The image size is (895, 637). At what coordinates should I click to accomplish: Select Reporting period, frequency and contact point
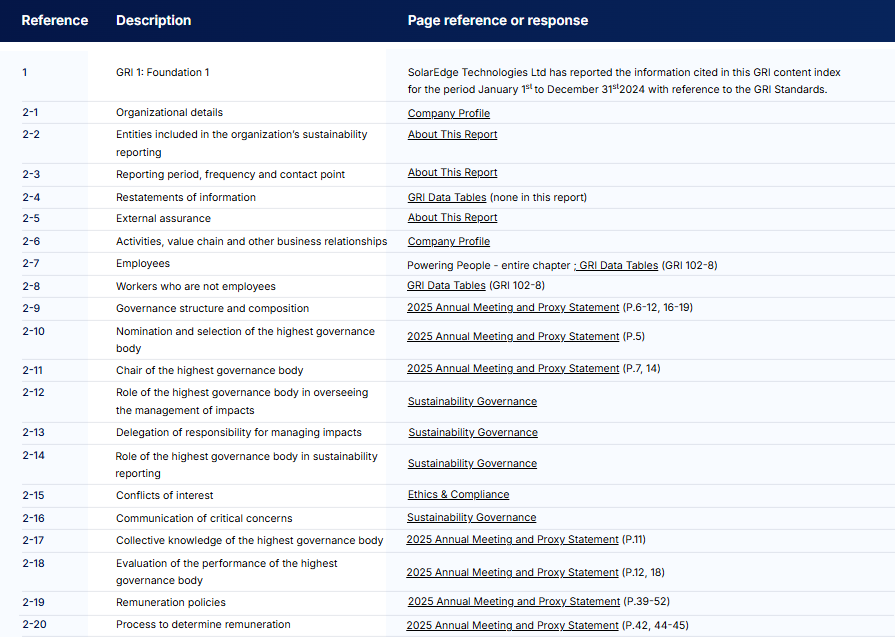tap(231, 174)
